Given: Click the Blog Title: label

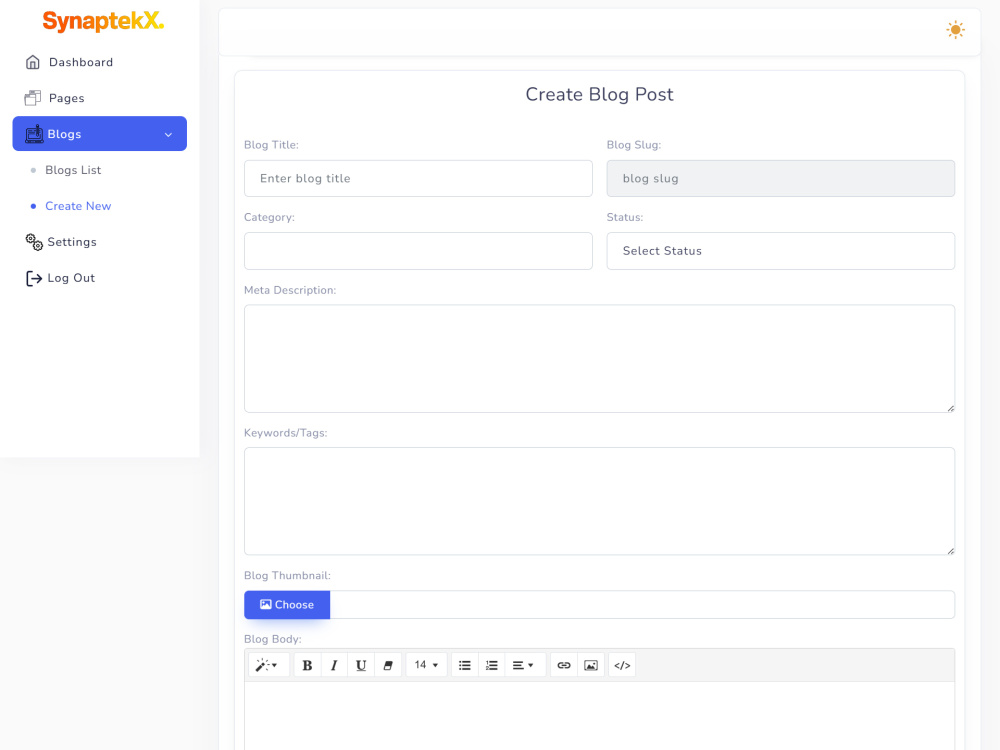Looking at the screenshot, I should tap(271, 145).
